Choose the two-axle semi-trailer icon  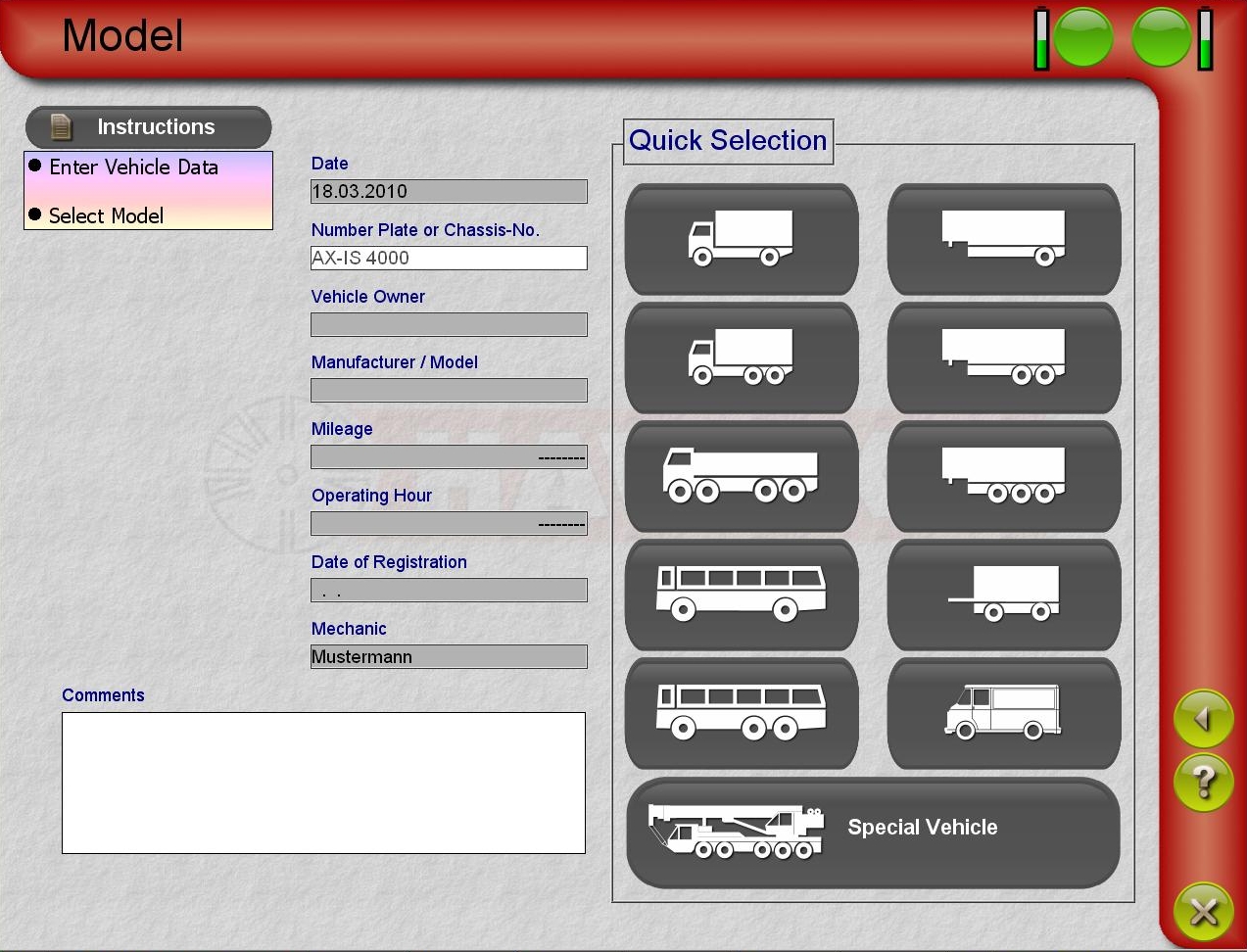[1003, 357]
